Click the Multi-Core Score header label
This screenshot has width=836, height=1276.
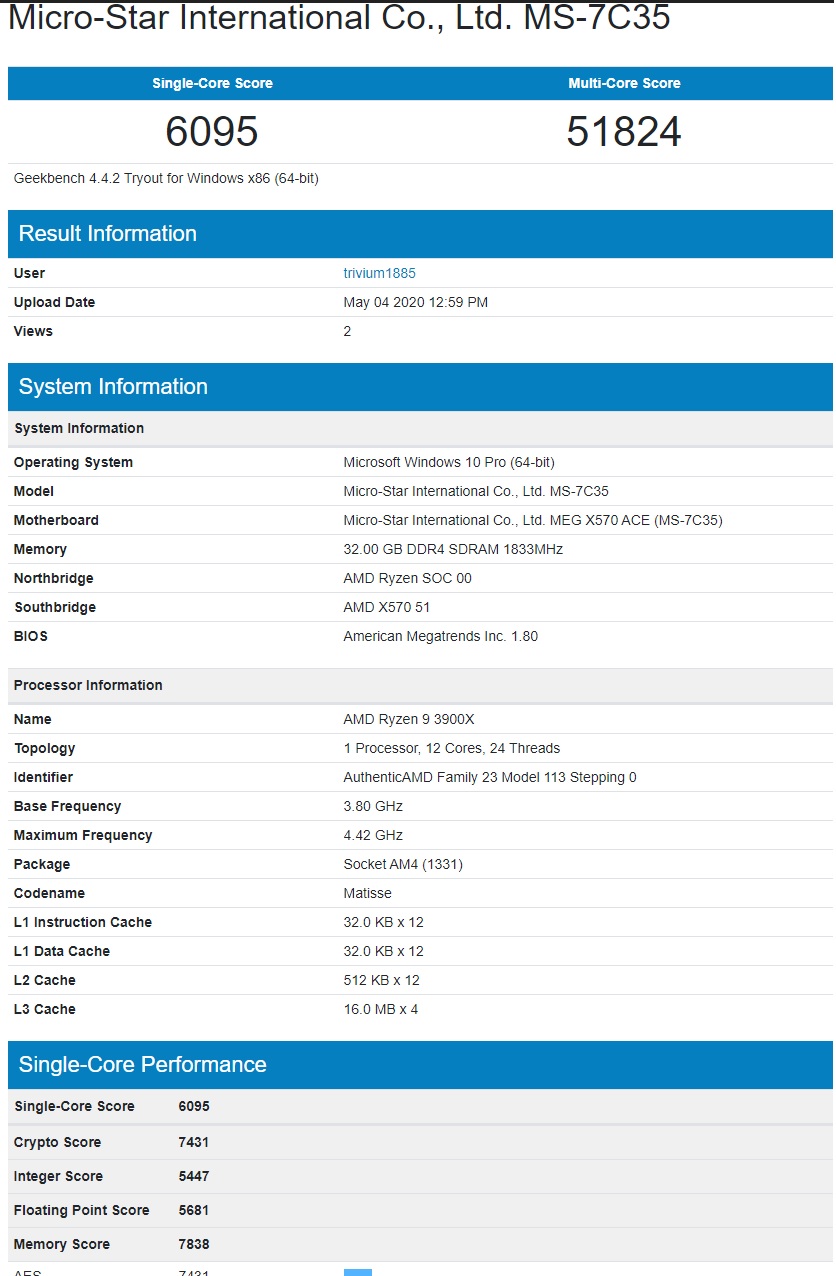[x=624, y=83]
